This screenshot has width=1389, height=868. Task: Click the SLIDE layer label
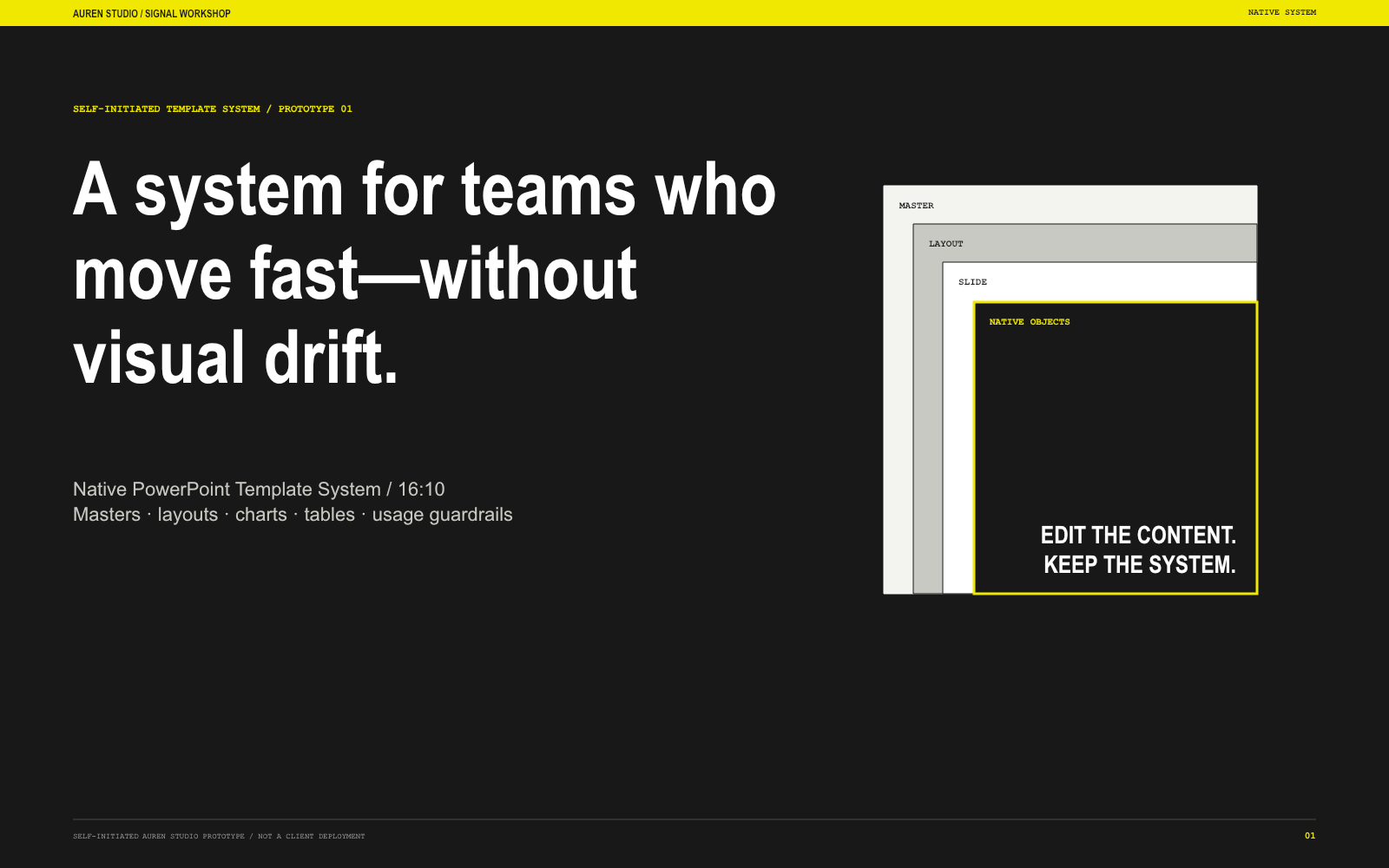tap(972, 282)
